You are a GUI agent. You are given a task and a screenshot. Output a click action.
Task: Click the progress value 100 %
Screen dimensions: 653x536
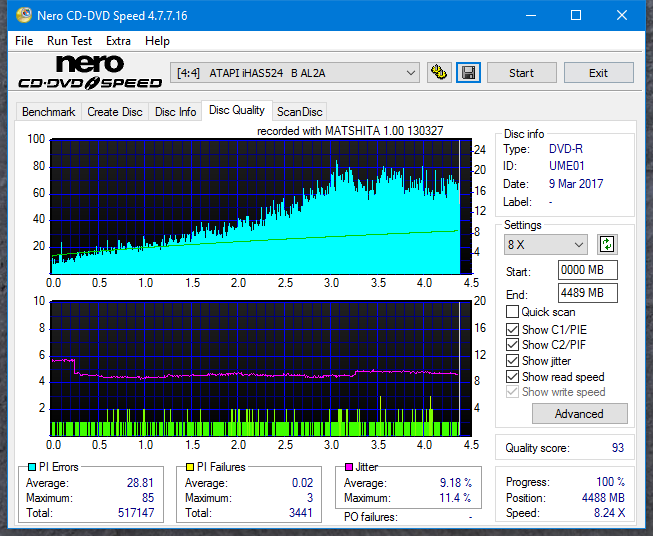pyautogui.click(x=610, y=482)
